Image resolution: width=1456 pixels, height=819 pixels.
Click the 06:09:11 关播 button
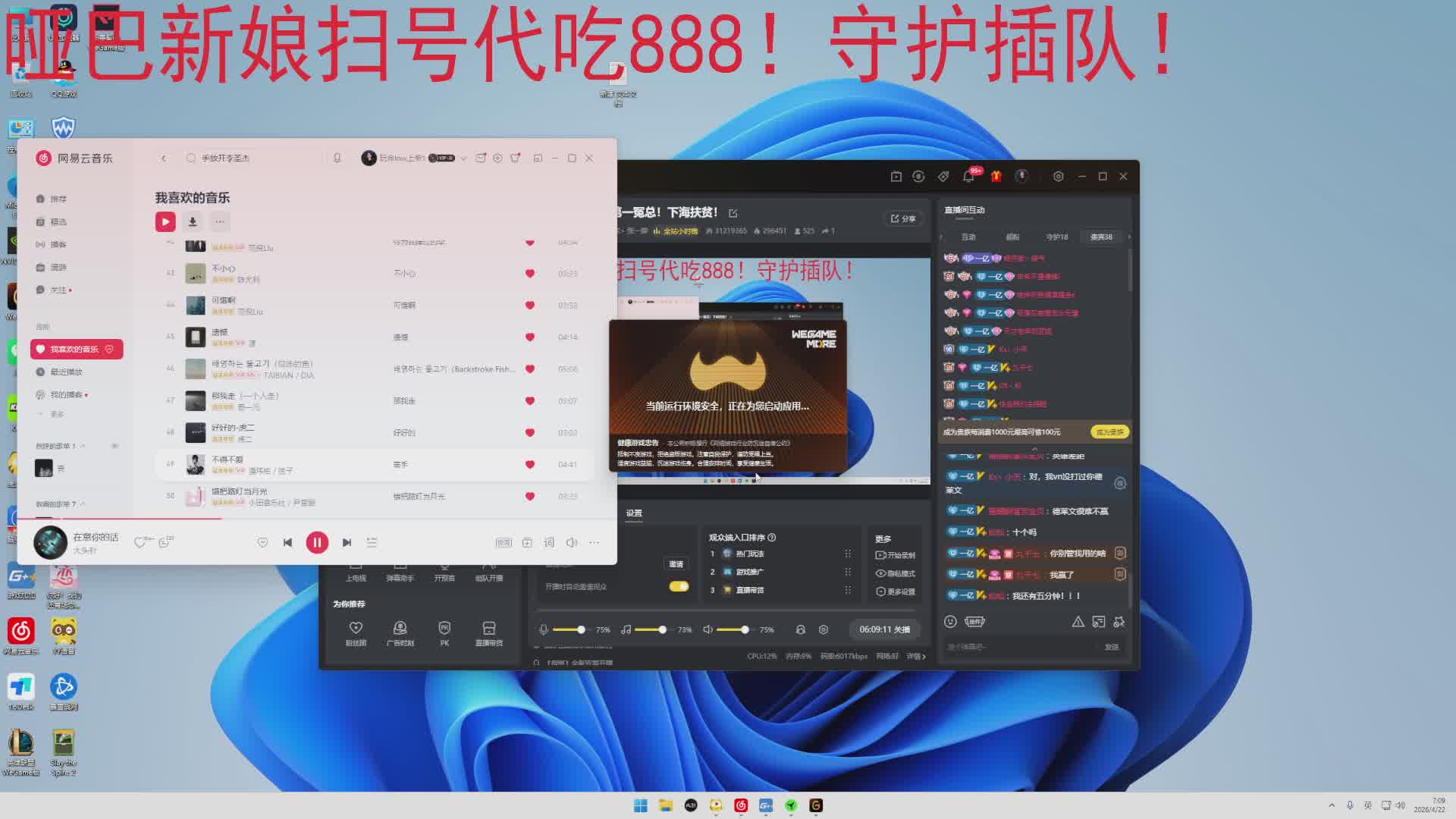pos(884,629)
